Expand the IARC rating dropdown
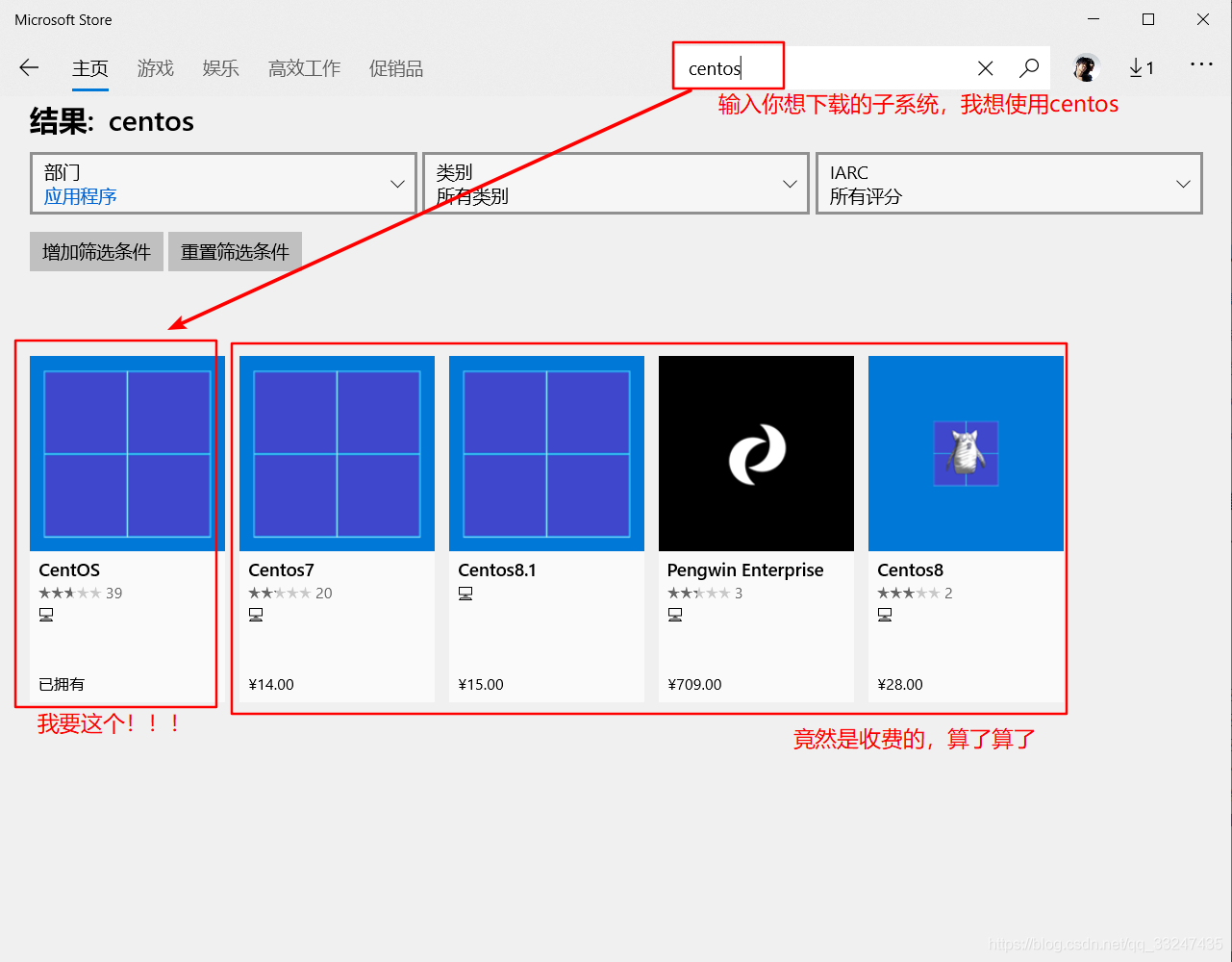 (1009, 184)
